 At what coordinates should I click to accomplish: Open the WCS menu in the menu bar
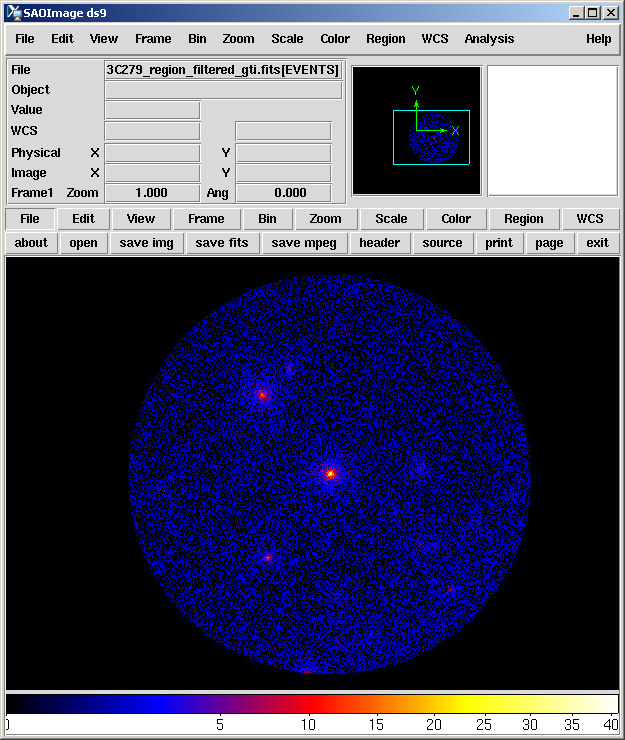click(x=435, y=39)
